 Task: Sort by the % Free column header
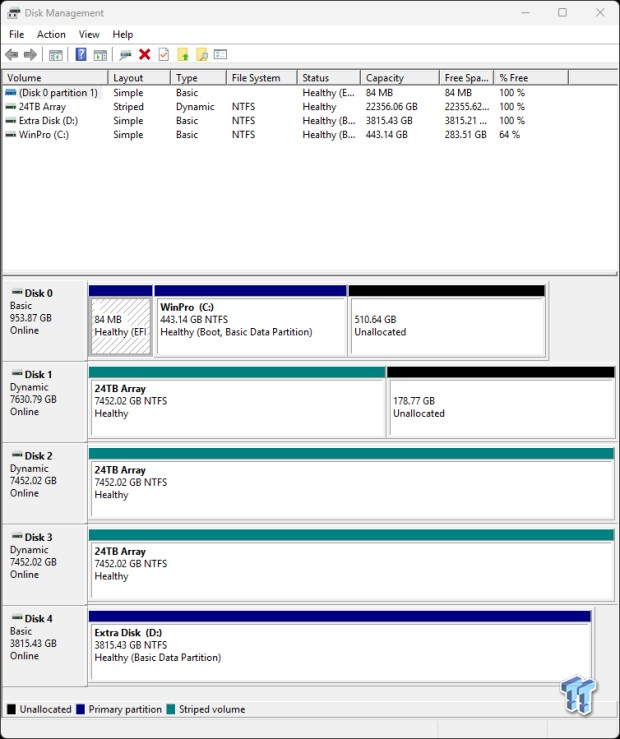pyautogui.click(x=531, y=78)
